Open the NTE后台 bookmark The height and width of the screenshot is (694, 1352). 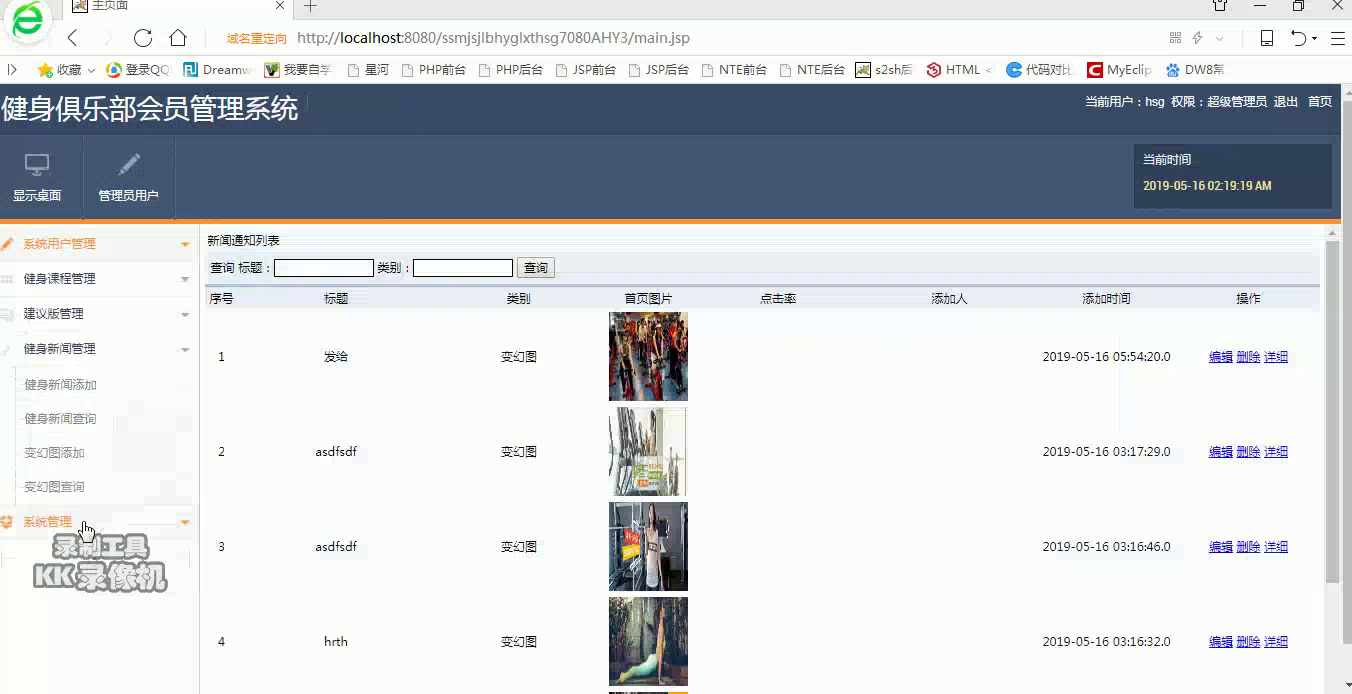811,70
